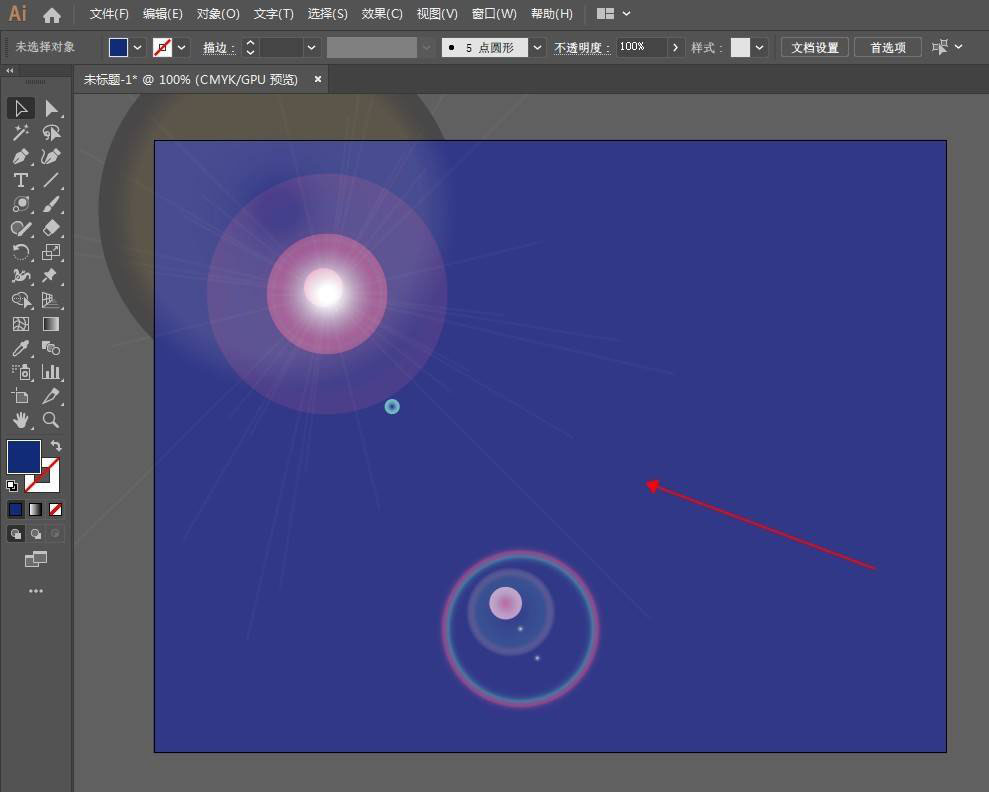Enable Draw Normal mode
This screenshot has width=989, height=792.
click(16, 534)
